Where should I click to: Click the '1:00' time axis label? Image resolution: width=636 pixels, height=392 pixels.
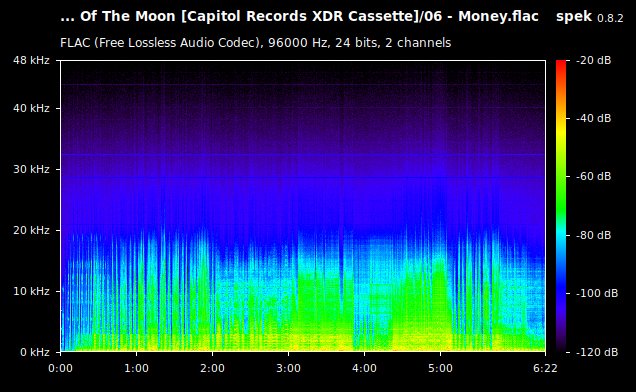point(136,368)
